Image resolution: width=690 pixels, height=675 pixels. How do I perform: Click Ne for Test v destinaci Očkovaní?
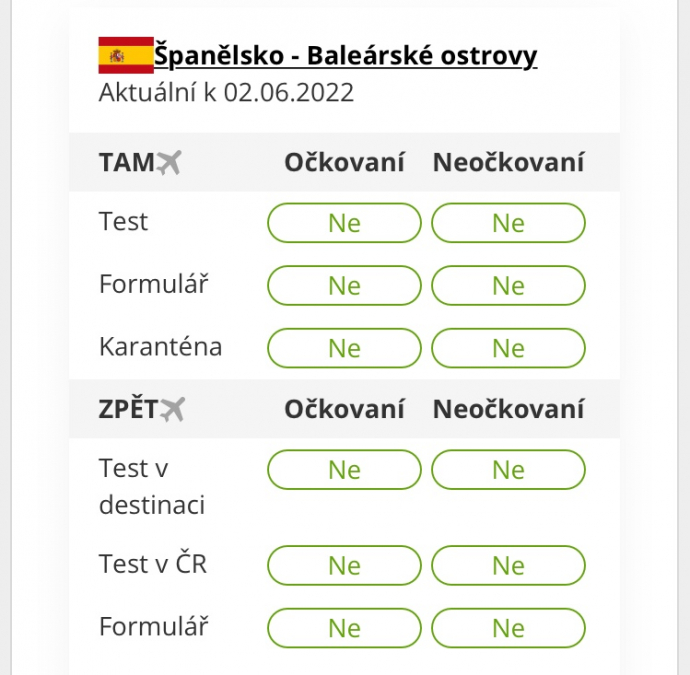(344, 470)
